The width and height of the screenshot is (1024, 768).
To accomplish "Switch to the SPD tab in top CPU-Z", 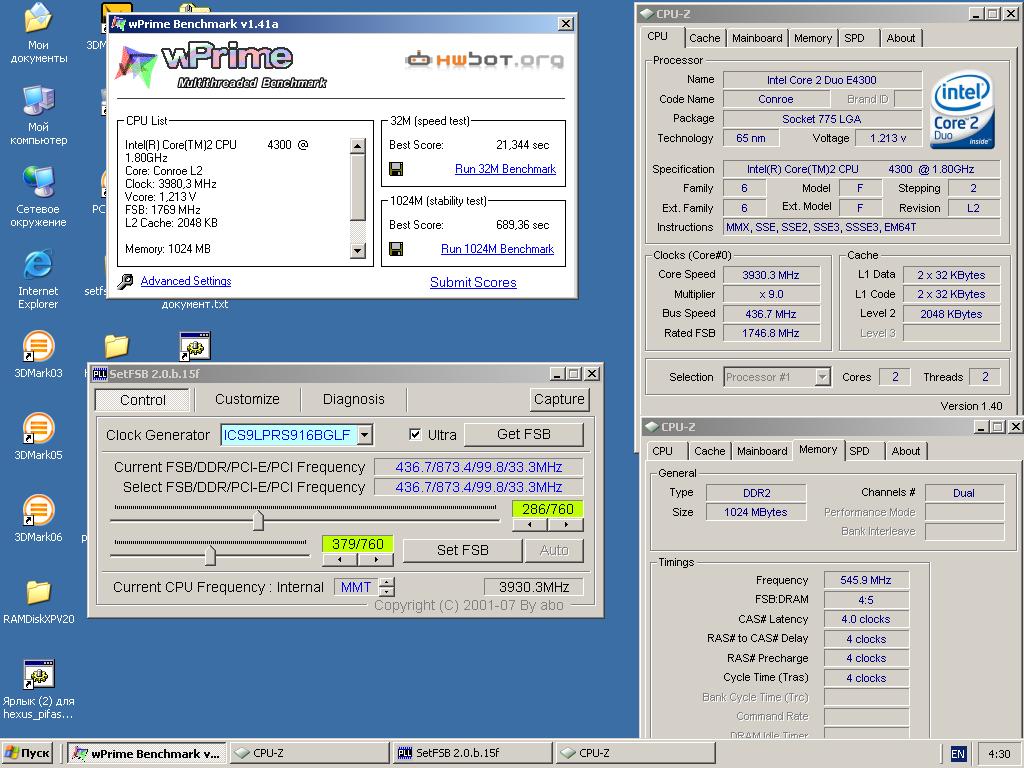I will [854, 38].
